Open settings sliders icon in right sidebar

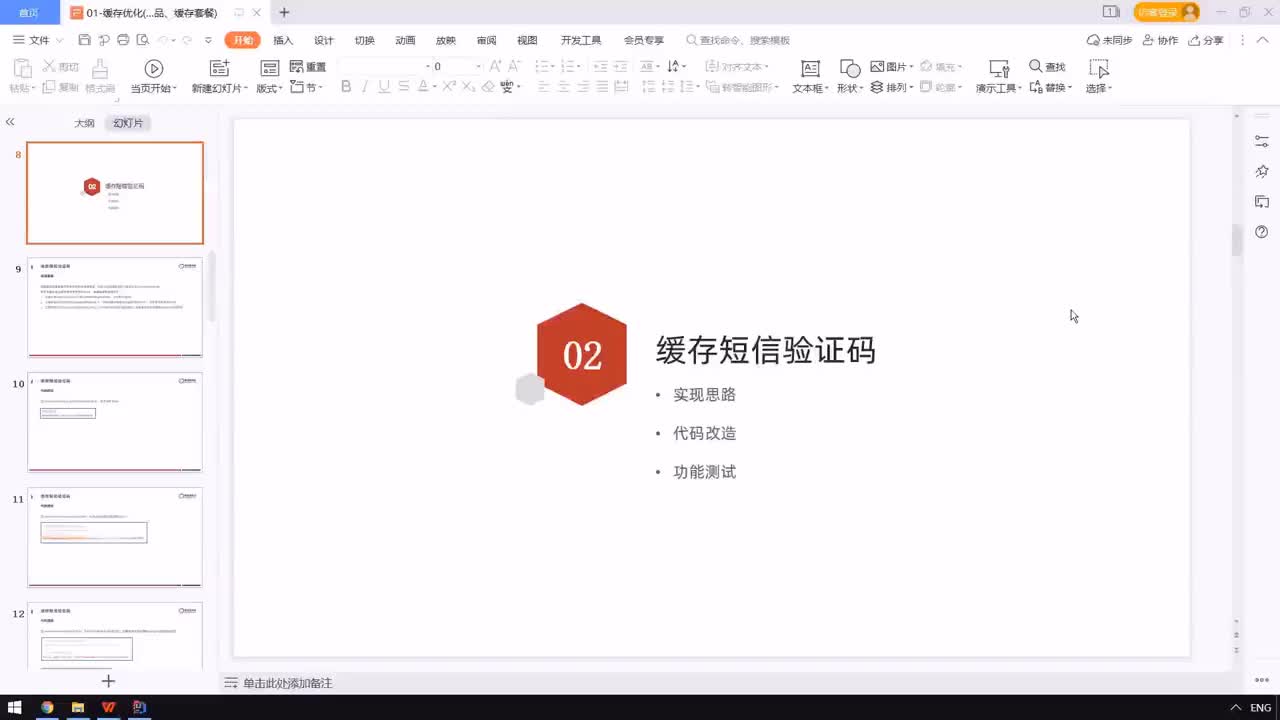[x=1262, y=142]
